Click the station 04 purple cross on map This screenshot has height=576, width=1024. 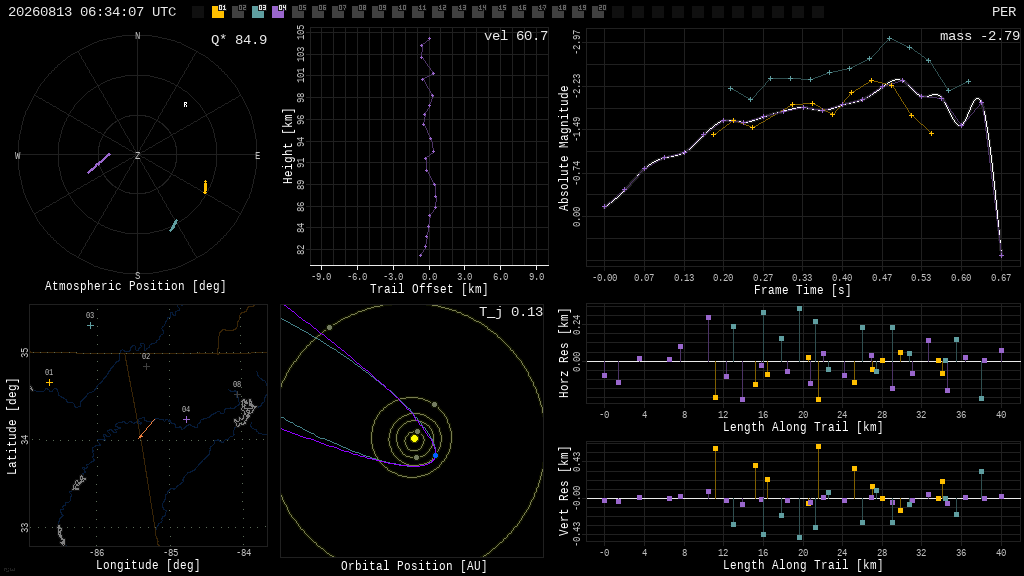pos(186,419)
